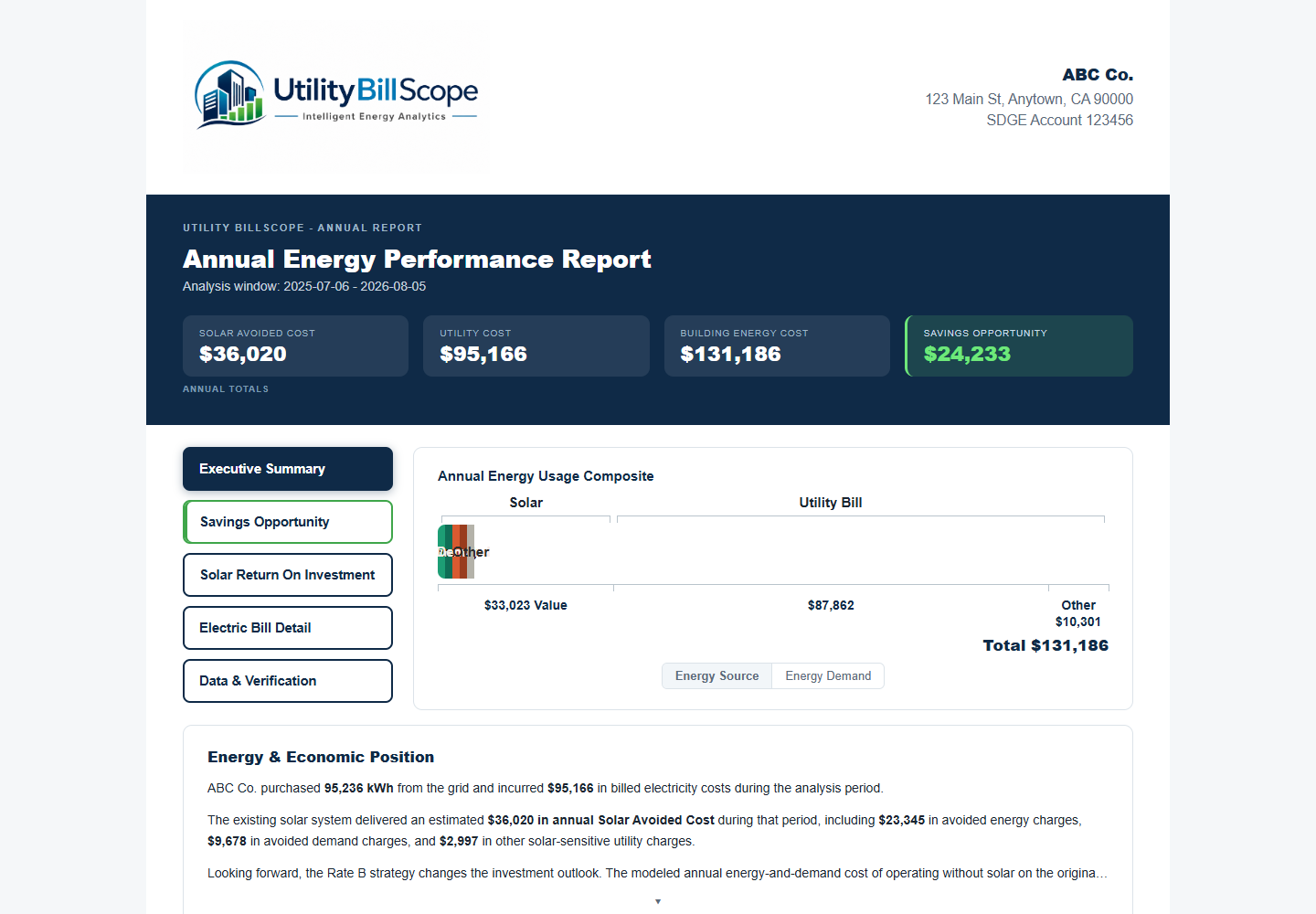
Task: Click the Utility BillScope logo
Action: pyautogui.click(x=336, y=96)
